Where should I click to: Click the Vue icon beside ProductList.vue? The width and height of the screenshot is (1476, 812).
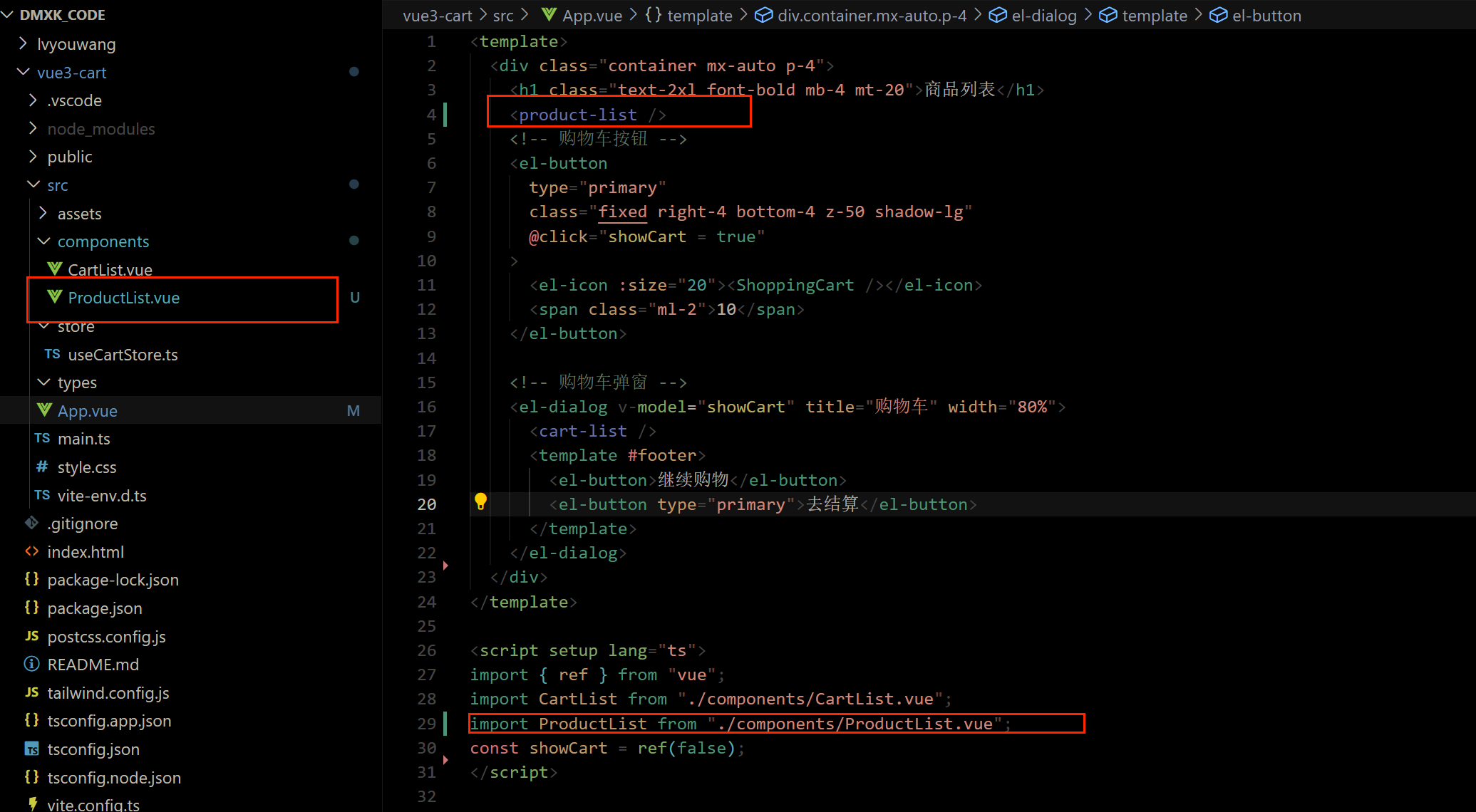click(55, 297)
